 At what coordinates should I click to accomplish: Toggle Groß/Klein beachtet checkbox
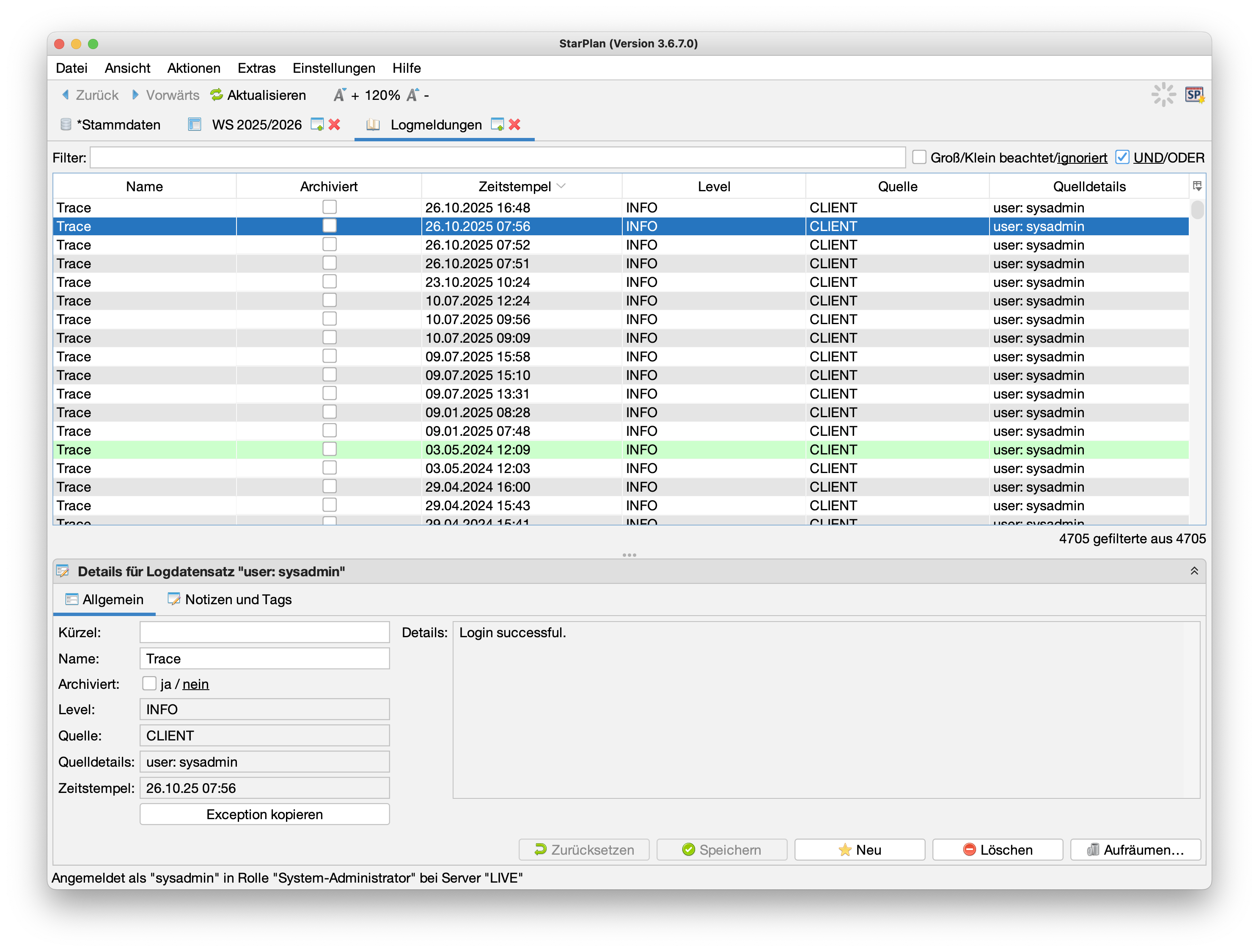tap(918, 157)
